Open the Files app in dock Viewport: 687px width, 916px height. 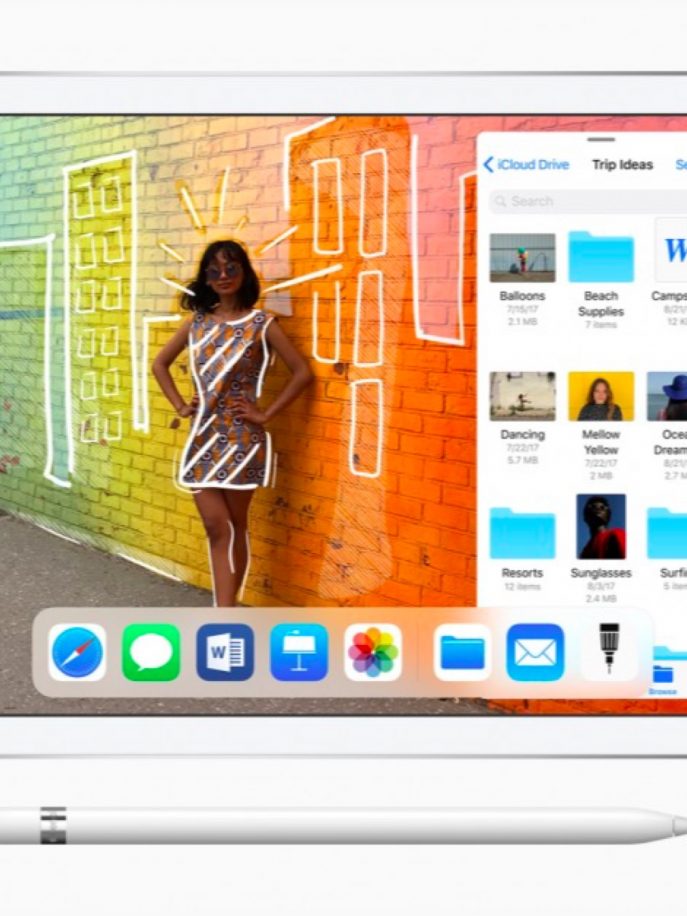coord(462,653)
